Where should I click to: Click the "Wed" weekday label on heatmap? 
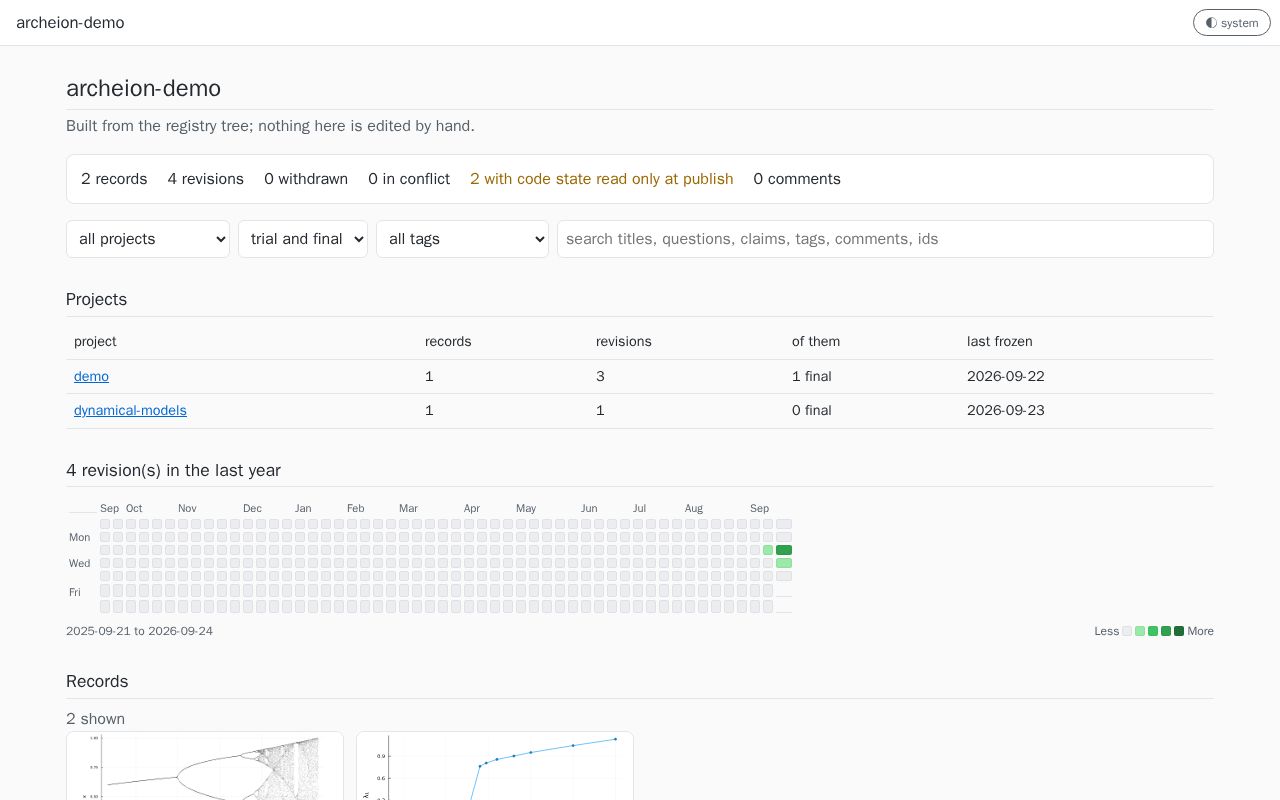click(x=79, y=563)
